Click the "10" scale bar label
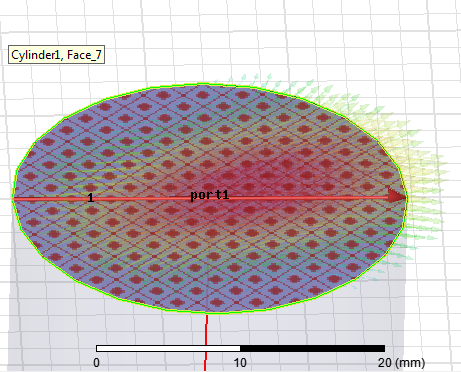Viewport: 461px width, 372px height. [240, 363]
